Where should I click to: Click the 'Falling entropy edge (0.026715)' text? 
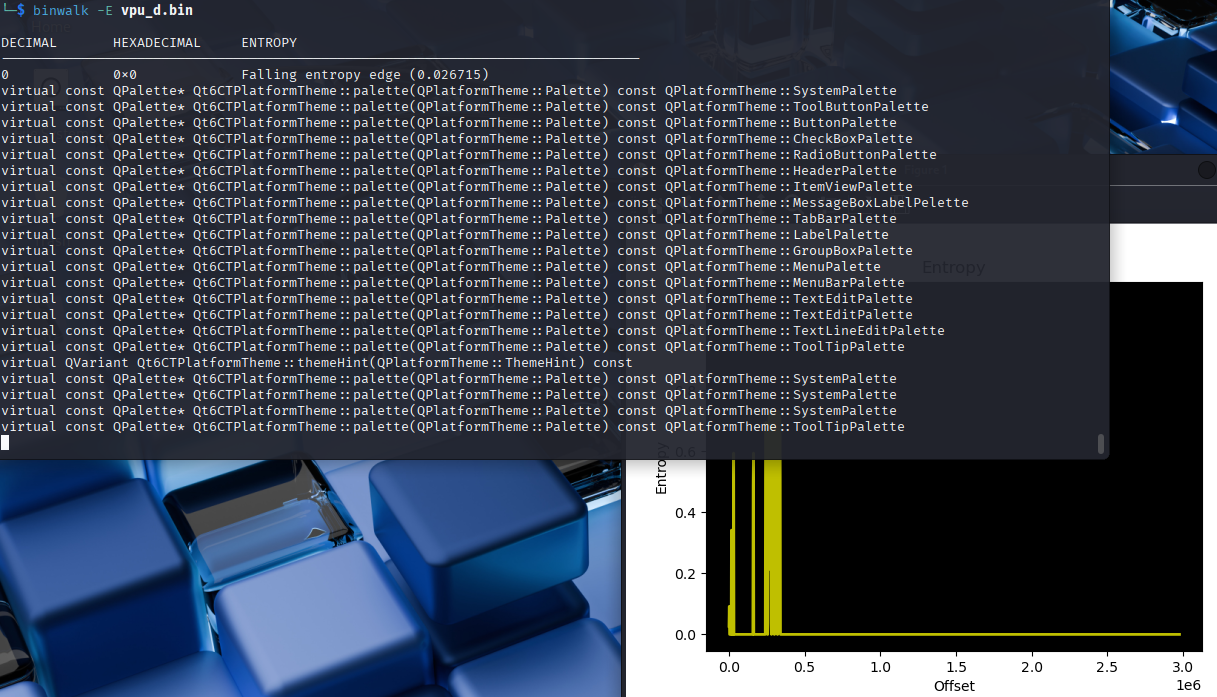pyautogui.click(x=365, y=75)
